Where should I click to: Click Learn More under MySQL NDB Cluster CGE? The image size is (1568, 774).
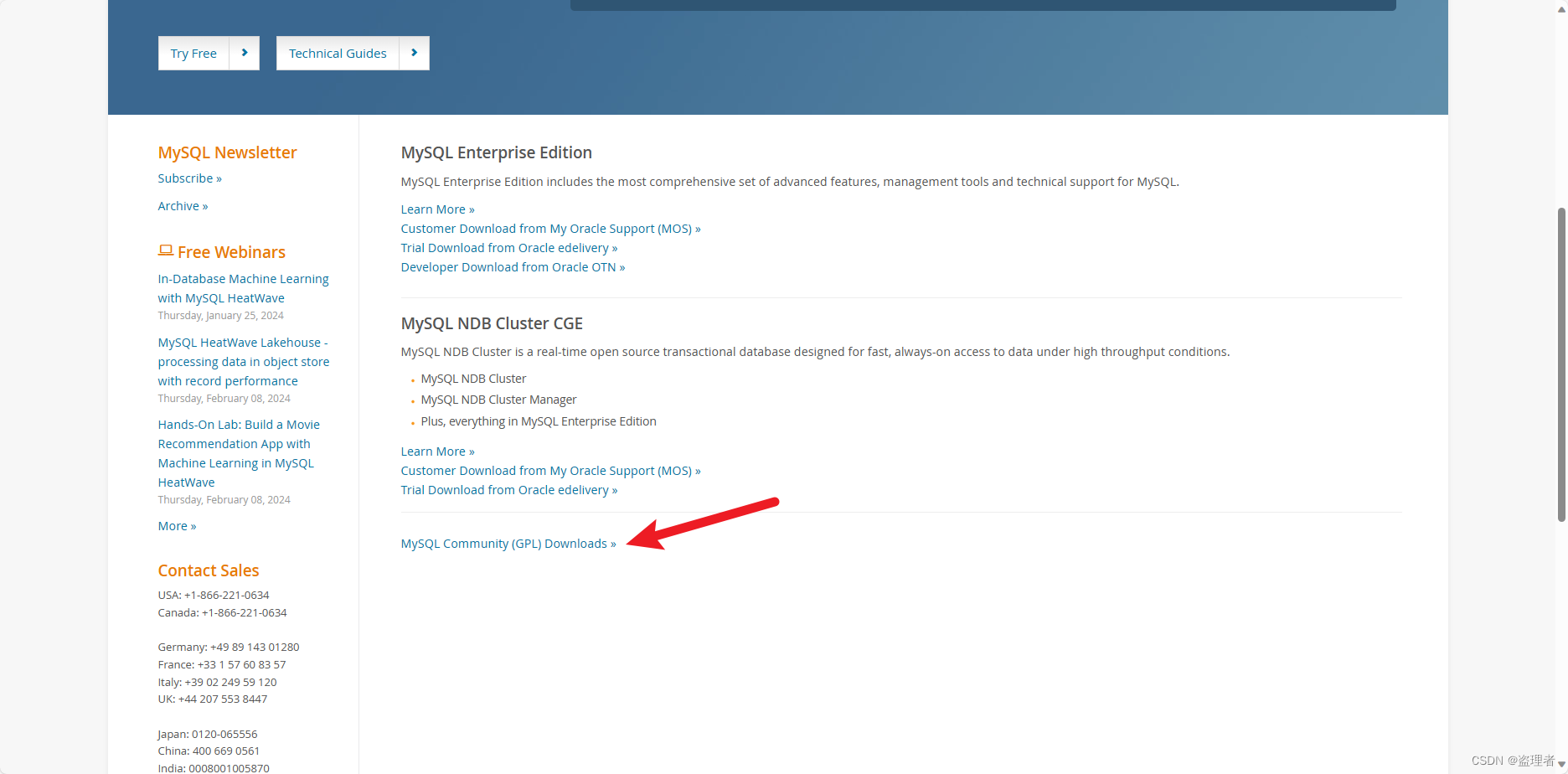tap(437, 451)
